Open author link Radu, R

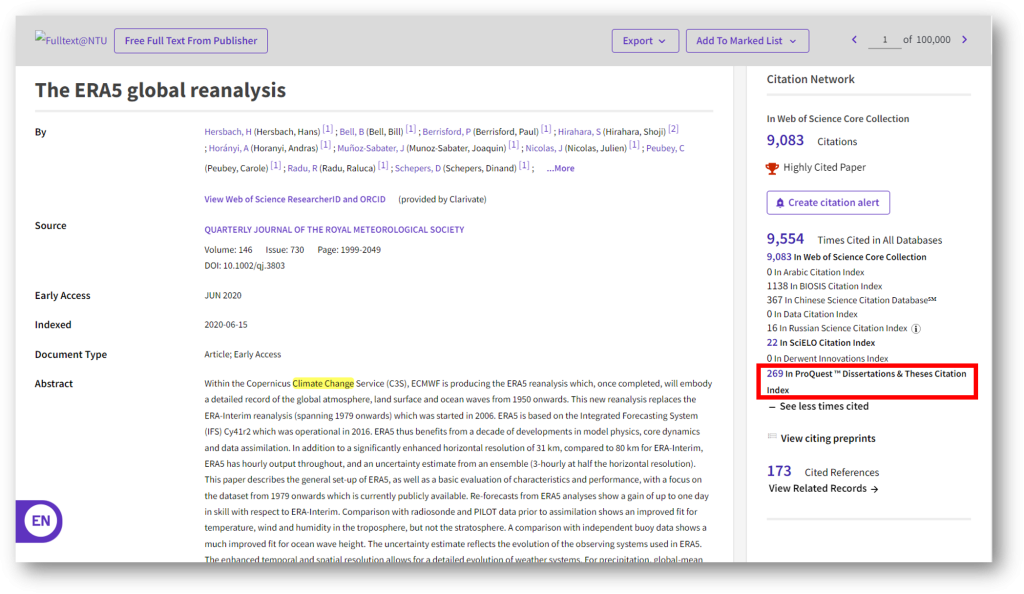302,168
